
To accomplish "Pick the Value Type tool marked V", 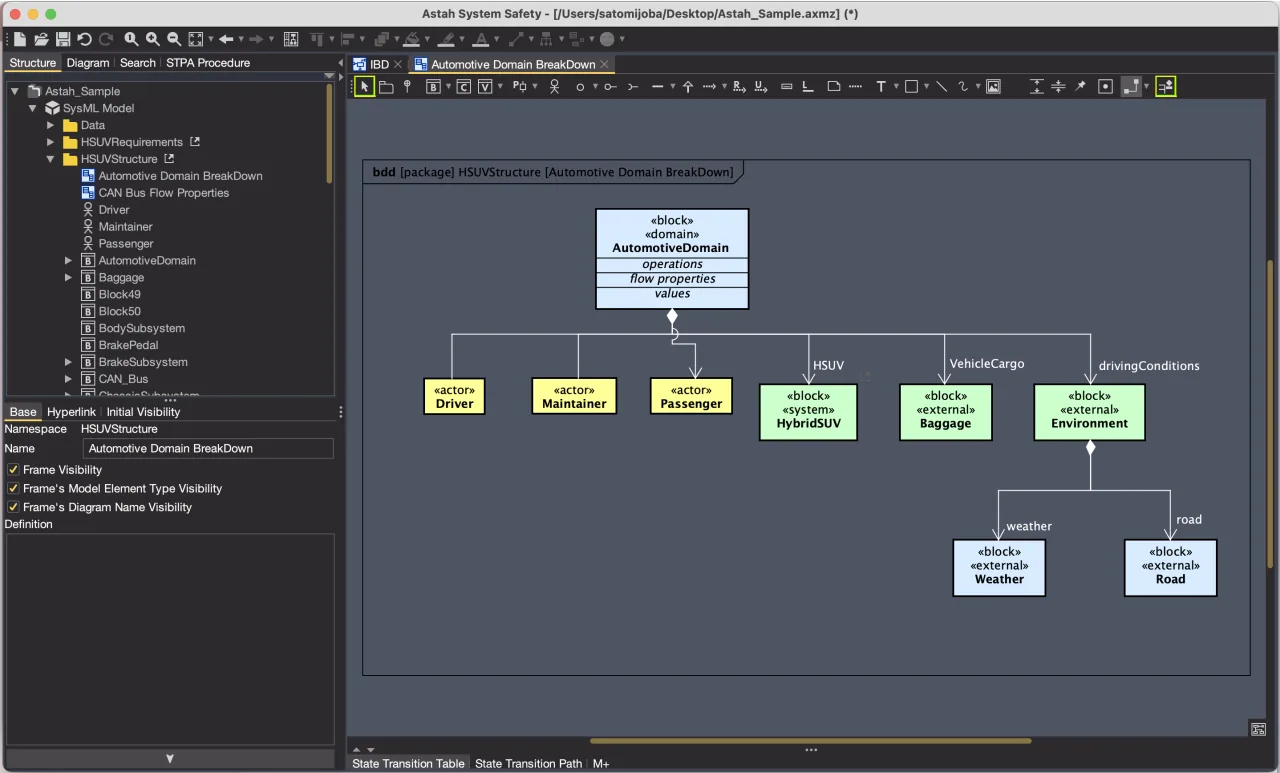I will (x=485, y=87).
